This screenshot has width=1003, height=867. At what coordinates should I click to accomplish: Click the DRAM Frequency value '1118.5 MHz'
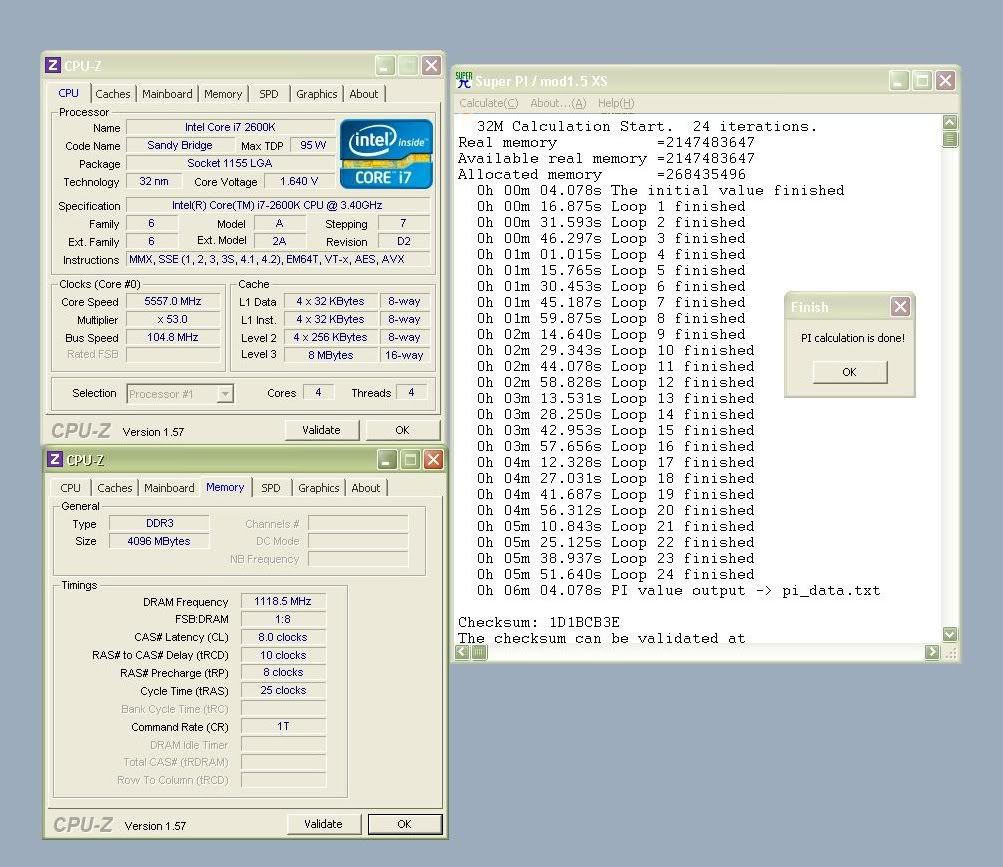click(283, 601)
